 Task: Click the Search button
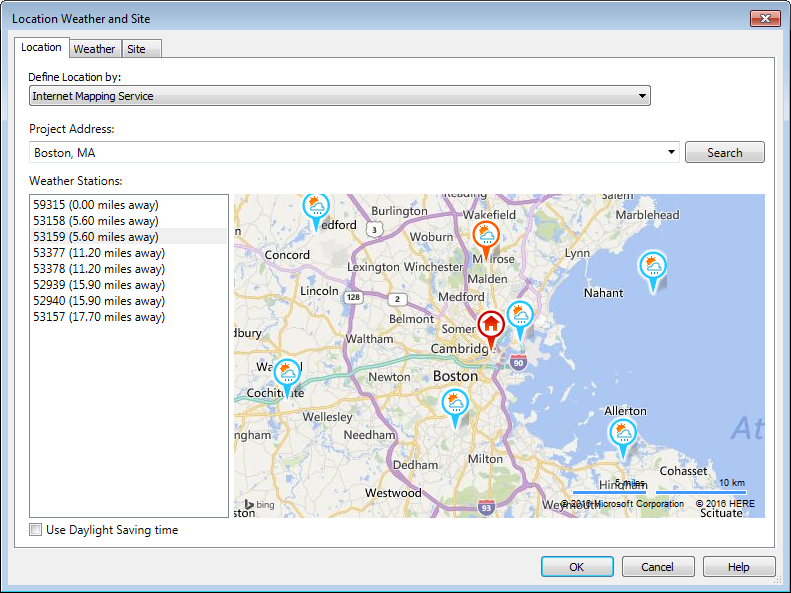724,152
